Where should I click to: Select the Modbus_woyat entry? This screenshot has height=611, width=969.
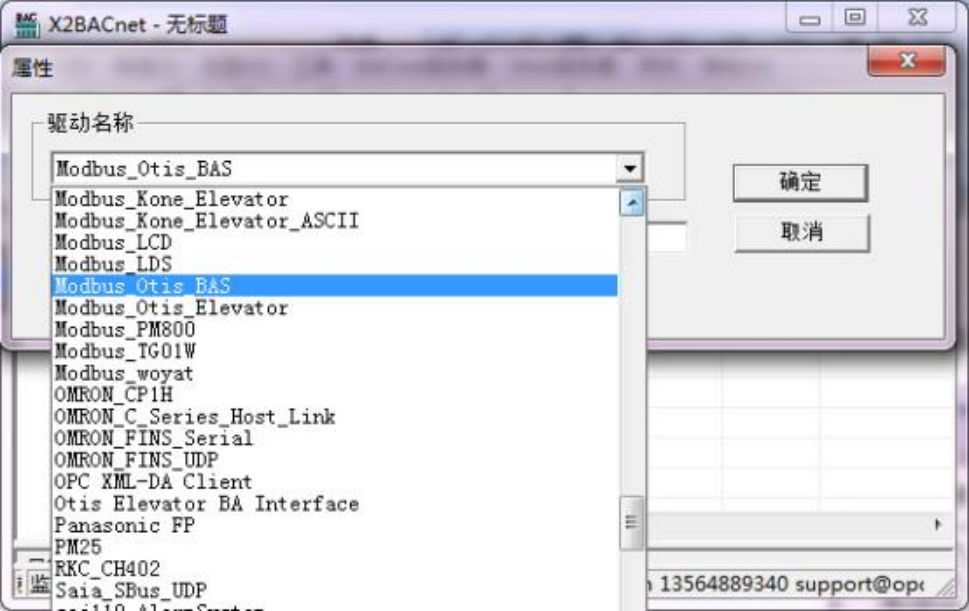click(x=335, y=373)
